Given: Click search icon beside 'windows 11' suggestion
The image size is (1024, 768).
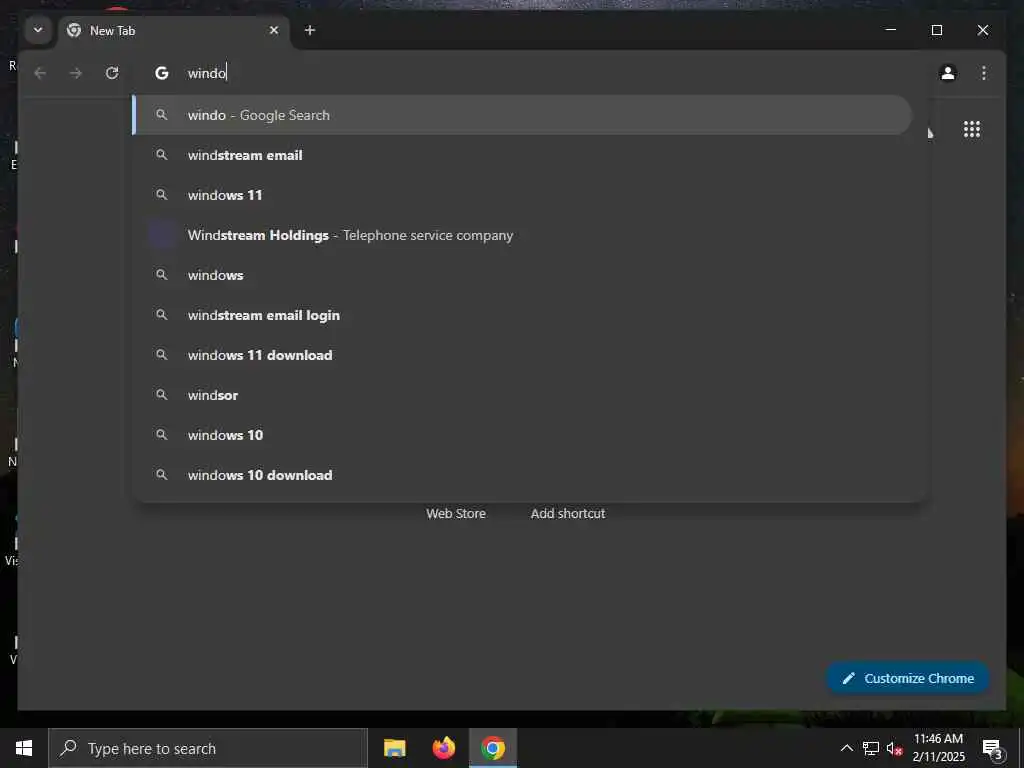Looking at the screenshot, I should [x=161, y=195].
